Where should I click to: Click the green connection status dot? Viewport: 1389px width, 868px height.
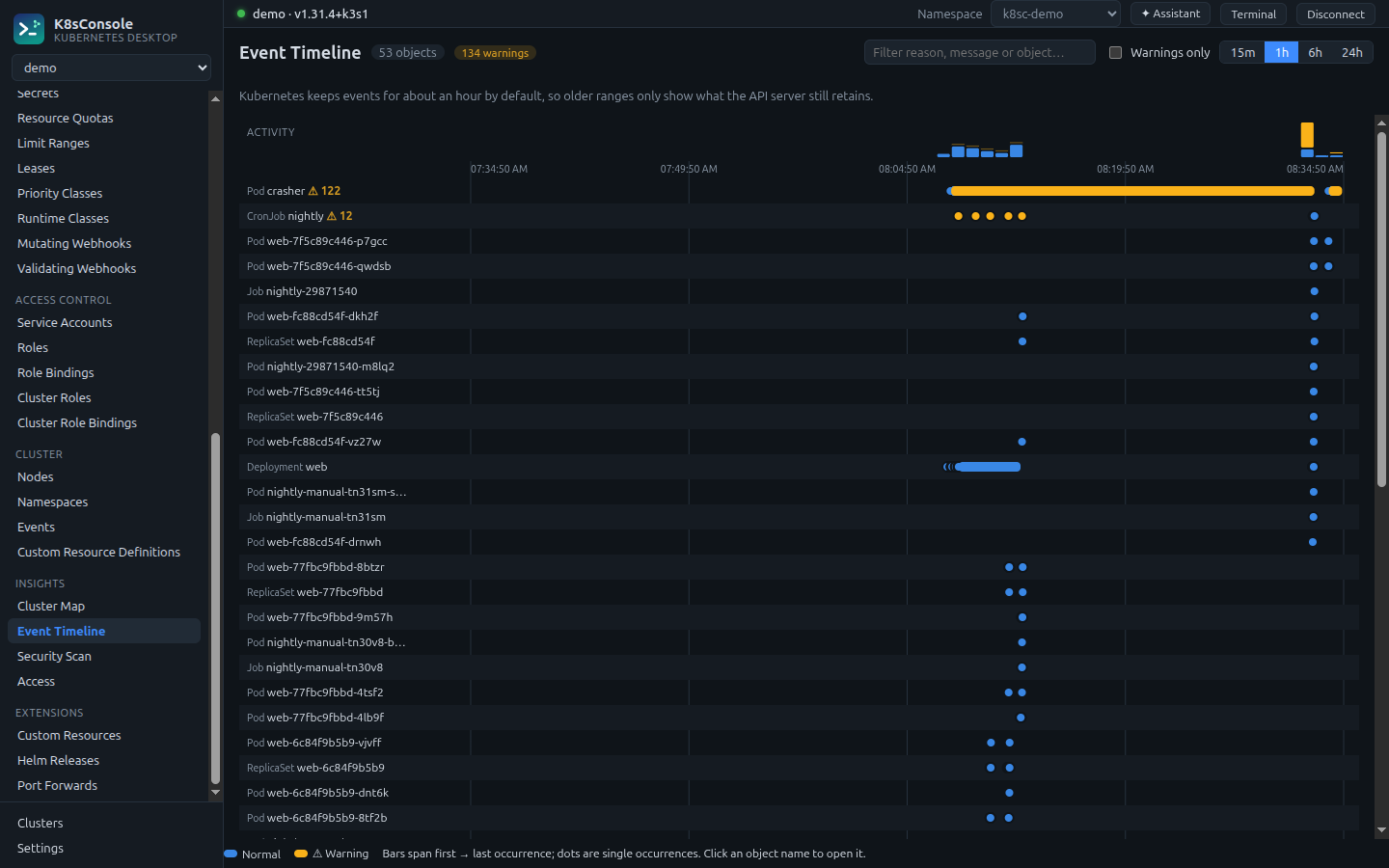(x=241, y=14)
